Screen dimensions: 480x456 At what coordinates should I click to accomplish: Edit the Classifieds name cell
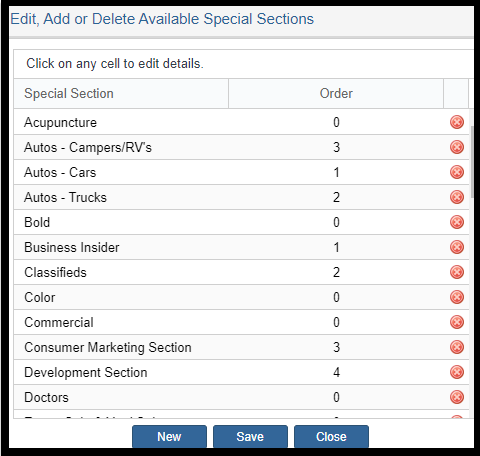click(x=121, y=272)
